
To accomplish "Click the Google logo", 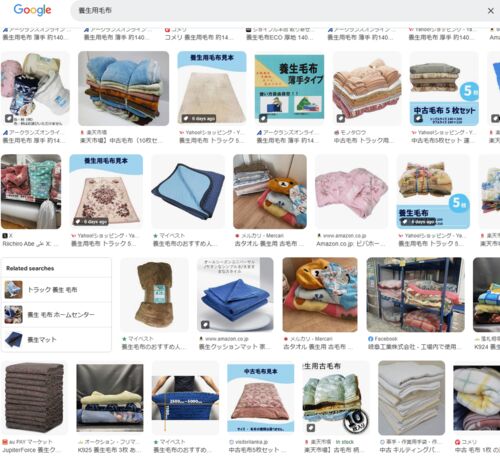I will [32, 10].
